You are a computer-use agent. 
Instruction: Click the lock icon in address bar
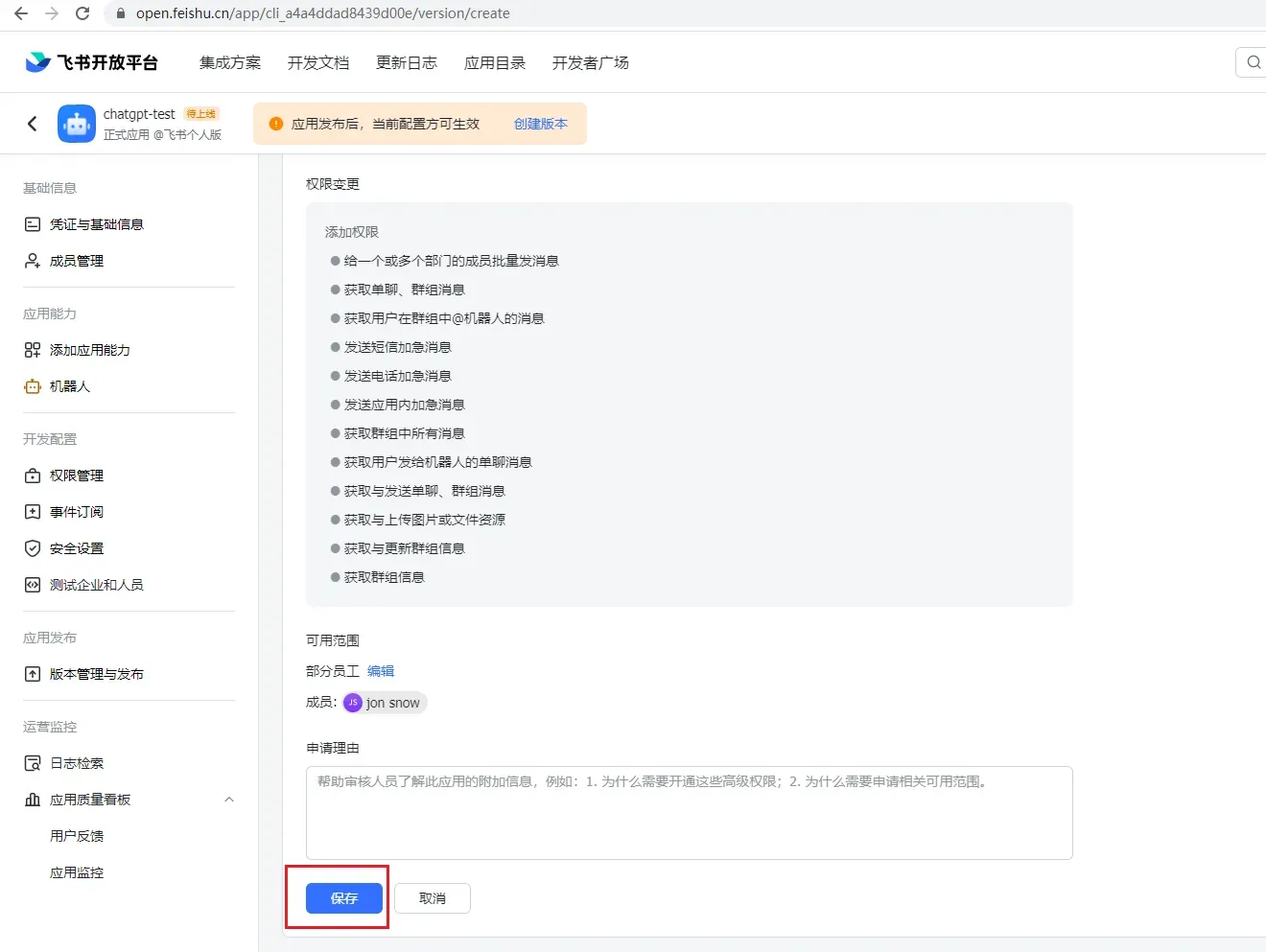120,13
